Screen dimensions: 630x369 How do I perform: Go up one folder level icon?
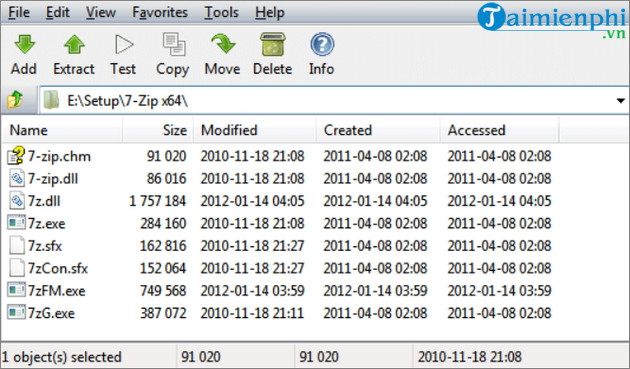[15, 100]
